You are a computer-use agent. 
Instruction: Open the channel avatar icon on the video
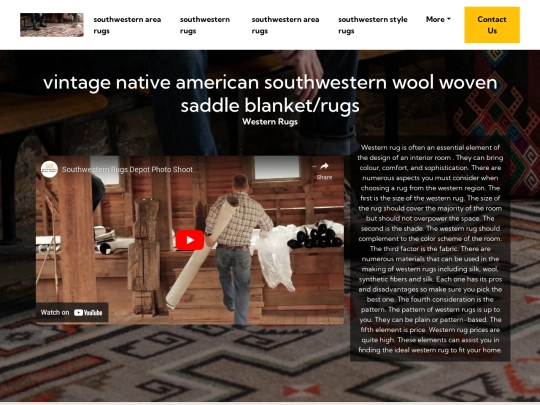point(49,169)
